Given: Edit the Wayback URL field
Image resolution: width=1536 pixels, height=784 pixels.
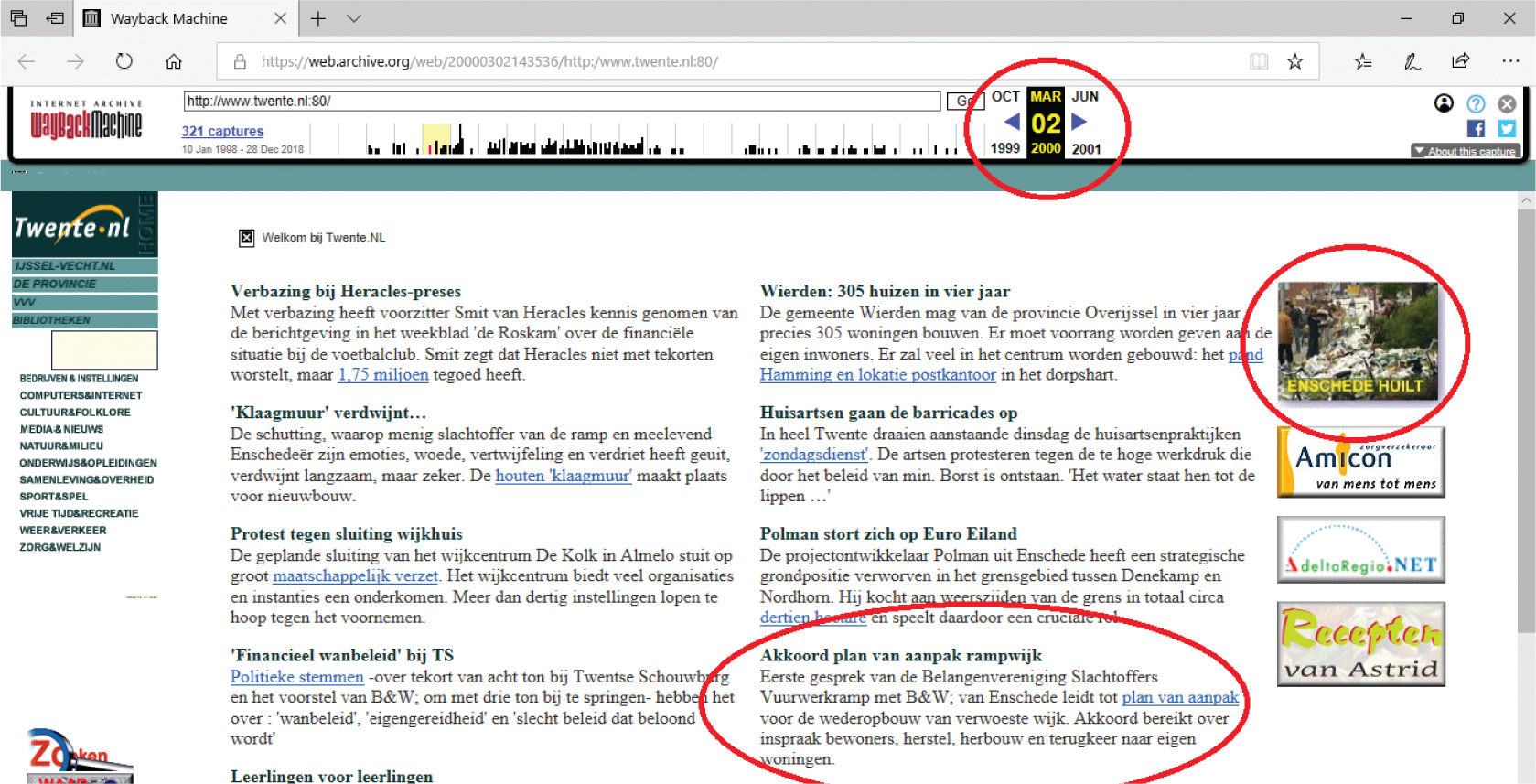Looking at the screenshot, I should [x=562, y=101].
